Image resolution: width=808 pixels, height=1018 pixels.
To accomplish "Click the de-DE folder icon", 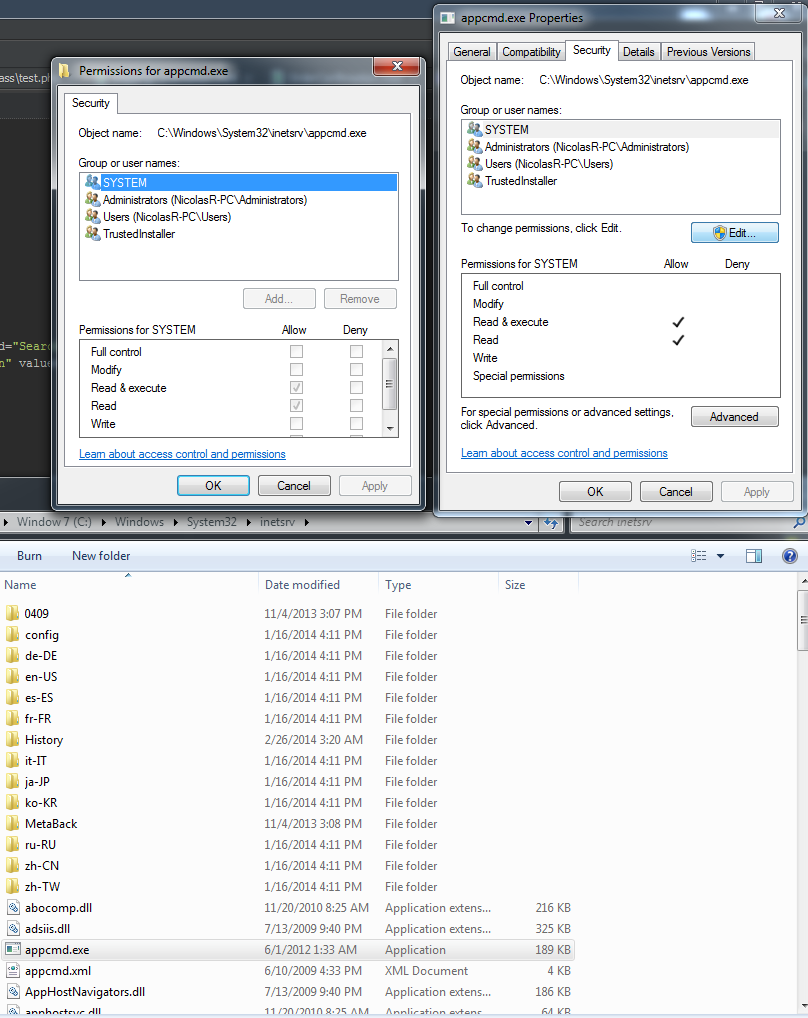I will click(x=12, y=656).
